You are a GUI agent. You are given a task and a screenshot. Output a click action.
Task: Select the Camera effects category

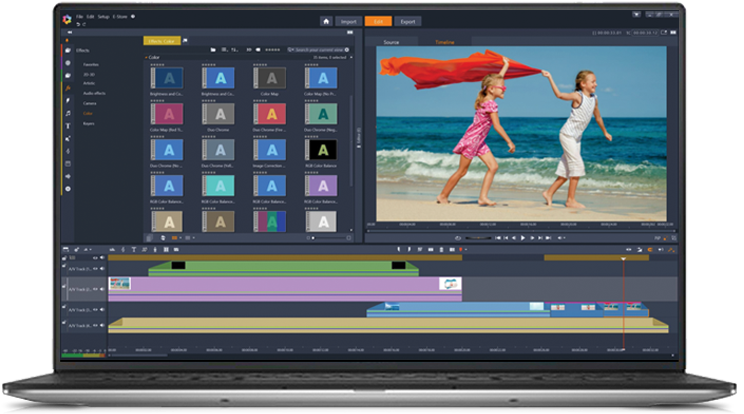click(x=90, y=103)
